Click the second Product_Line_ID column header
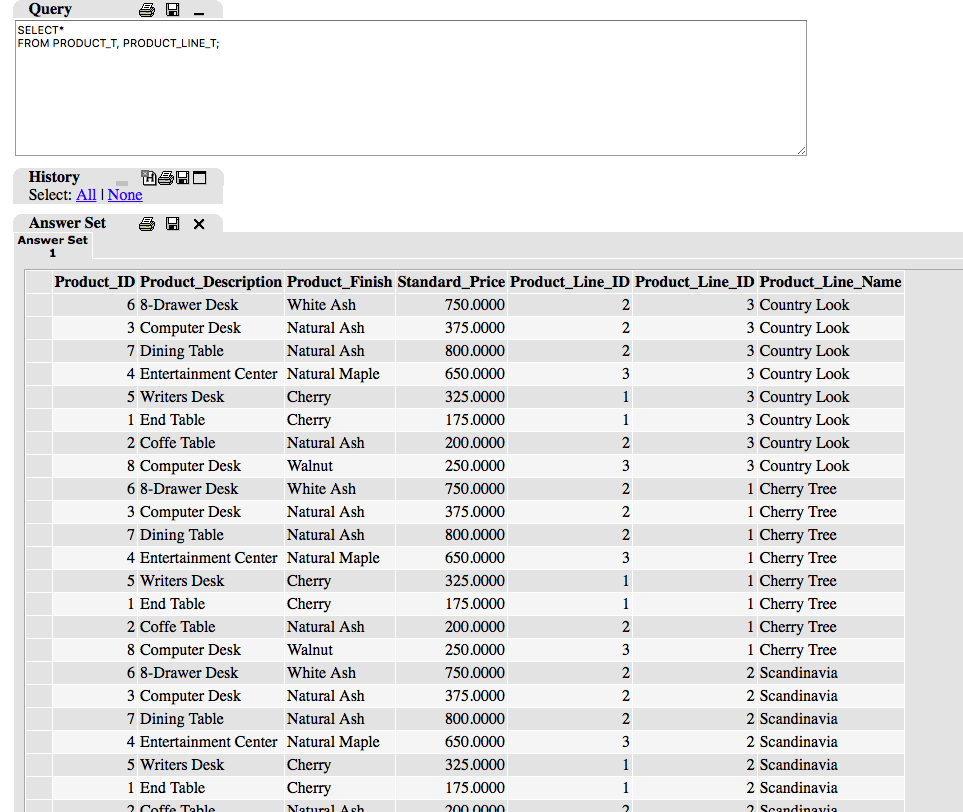 [694, 282]
